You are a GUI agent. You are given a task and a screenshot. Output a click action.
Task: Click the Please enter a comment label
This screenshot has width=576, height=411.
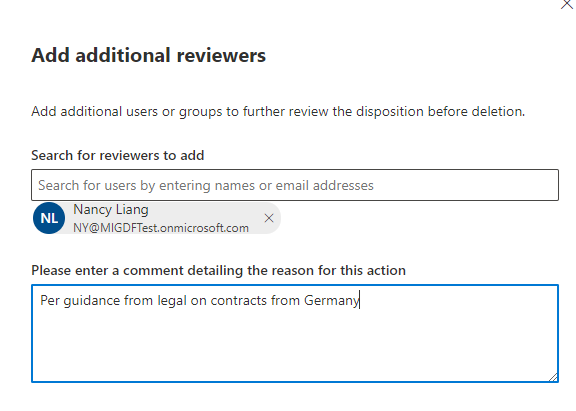[x=219, y=271]
